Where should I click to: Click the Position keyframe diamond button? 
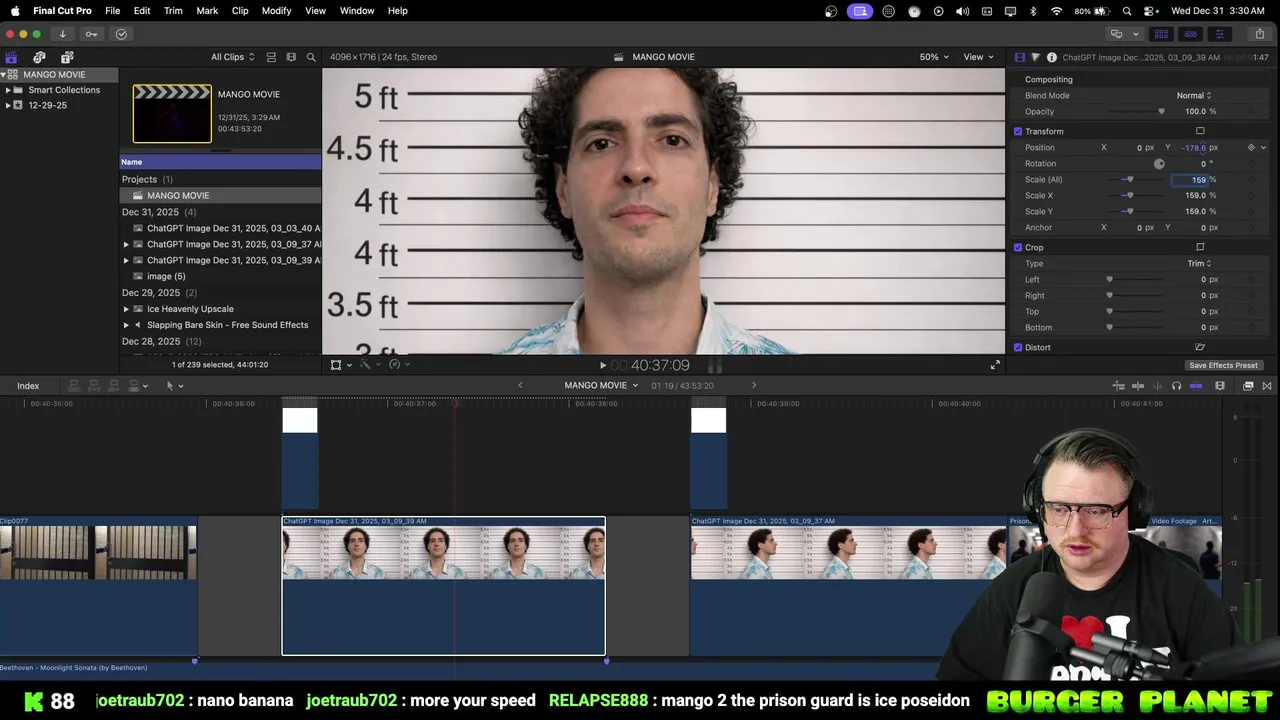(1251, 147)
